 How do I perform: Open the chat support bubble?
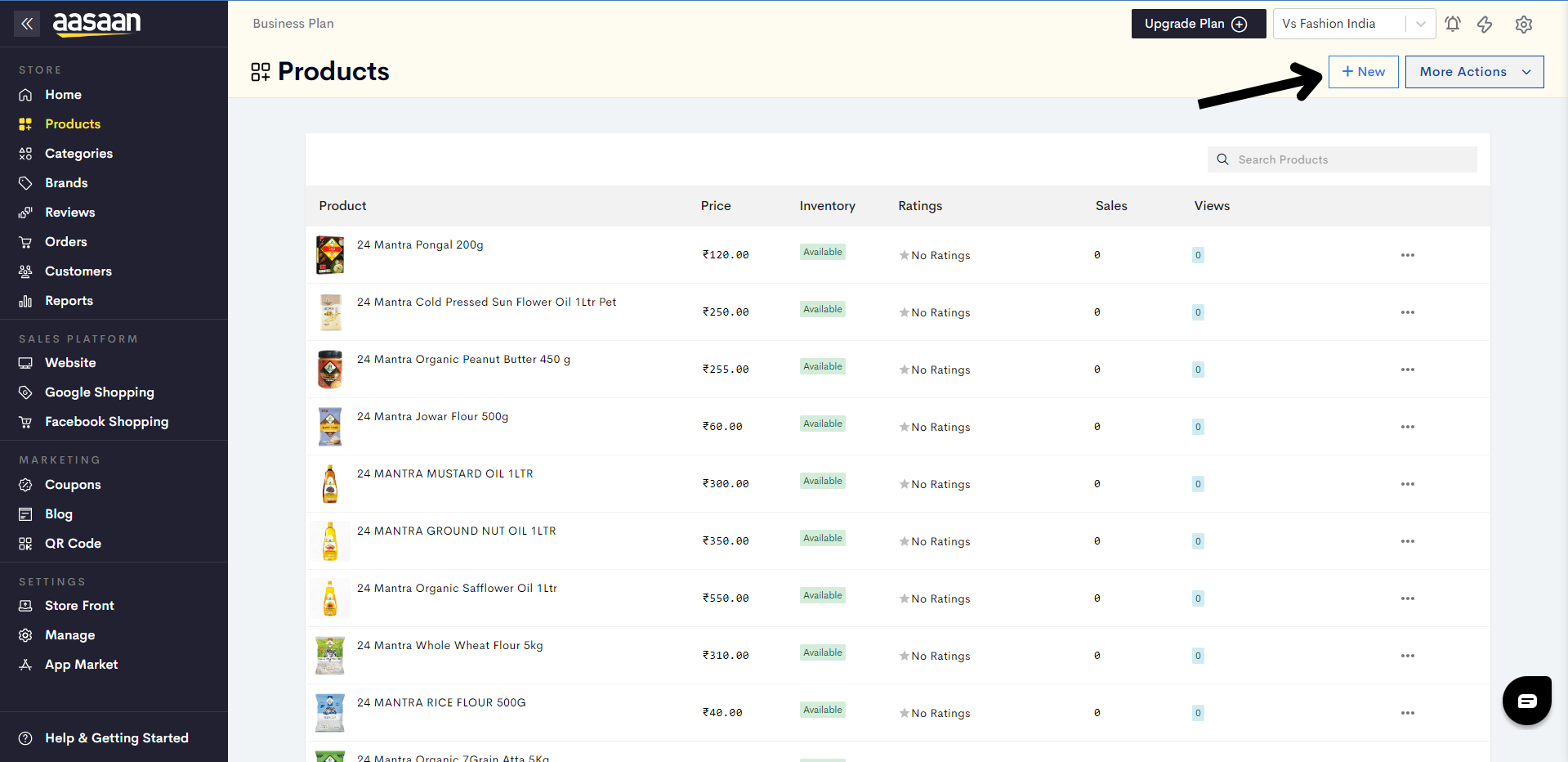pyautogui.click(x=1526, y=701)
